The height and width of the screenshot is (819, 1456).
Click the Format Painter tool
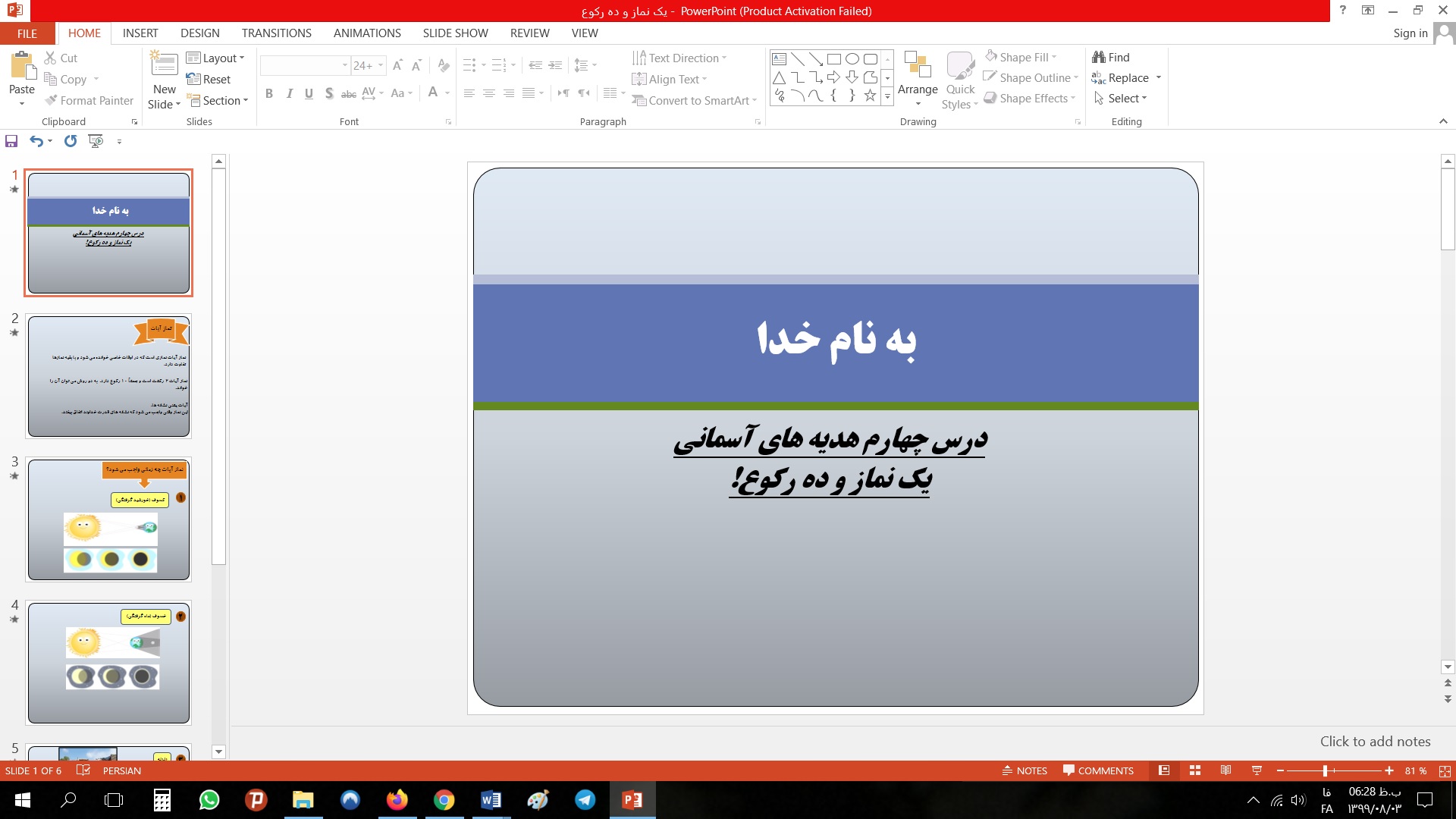[x=89, y=100]
